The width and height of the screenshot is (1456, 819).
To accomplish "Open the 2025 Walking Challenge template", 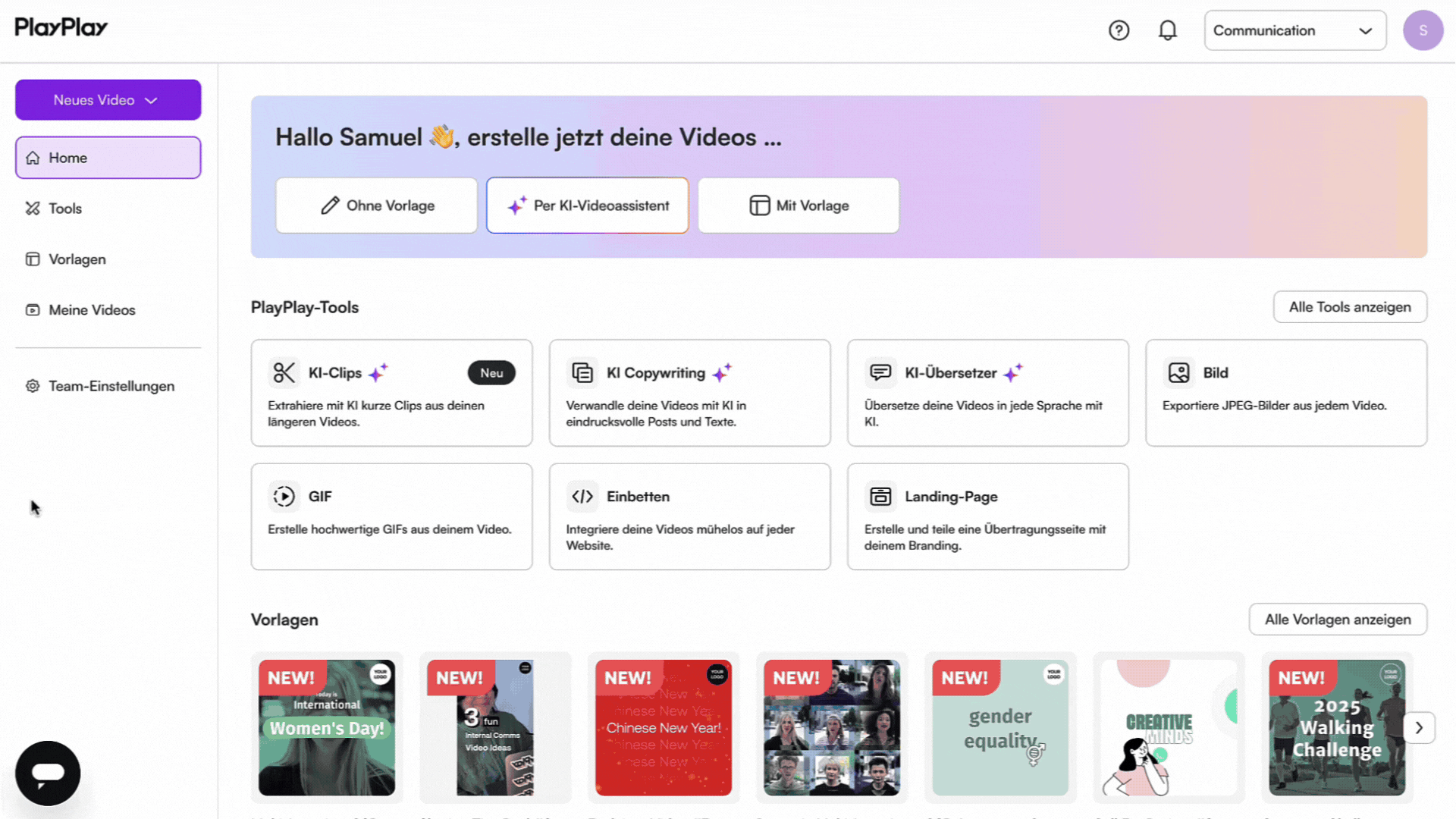I will point(1337,728).
